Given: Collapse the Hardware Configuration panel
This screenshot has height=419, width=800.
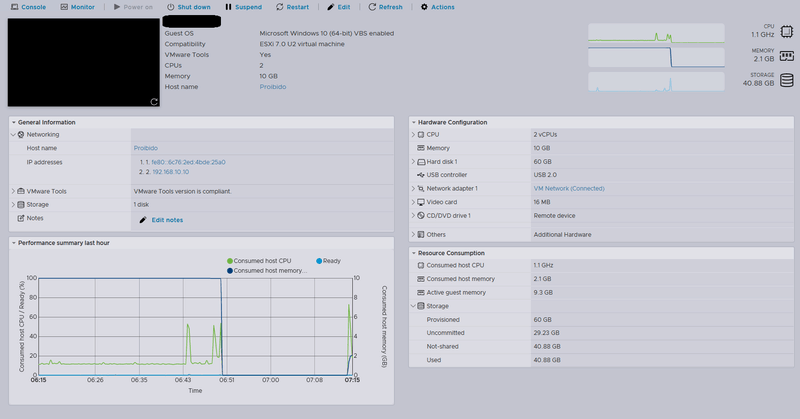Looking at the screenshot, I should click(x=414, y=122).
